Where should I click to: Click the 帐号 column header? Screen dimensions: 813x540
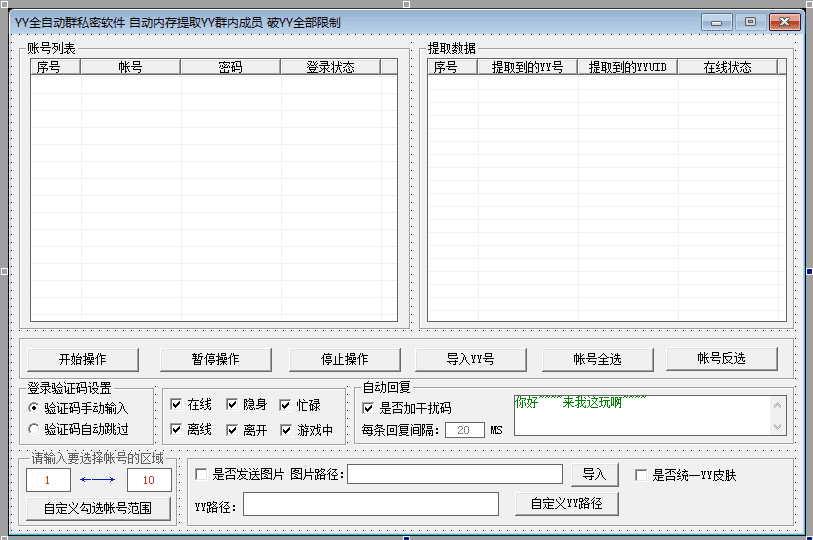[x=131, y=67]
